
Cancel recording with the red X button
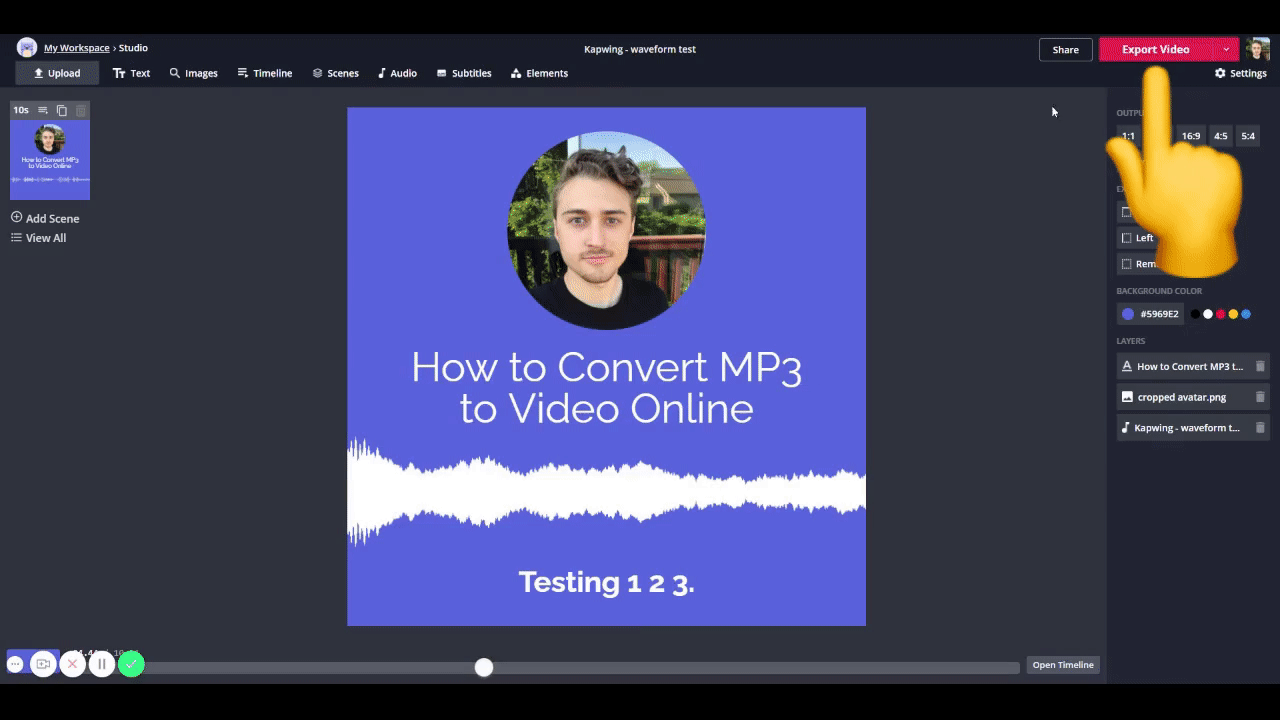pyautogui.click(x=72, y=664)
